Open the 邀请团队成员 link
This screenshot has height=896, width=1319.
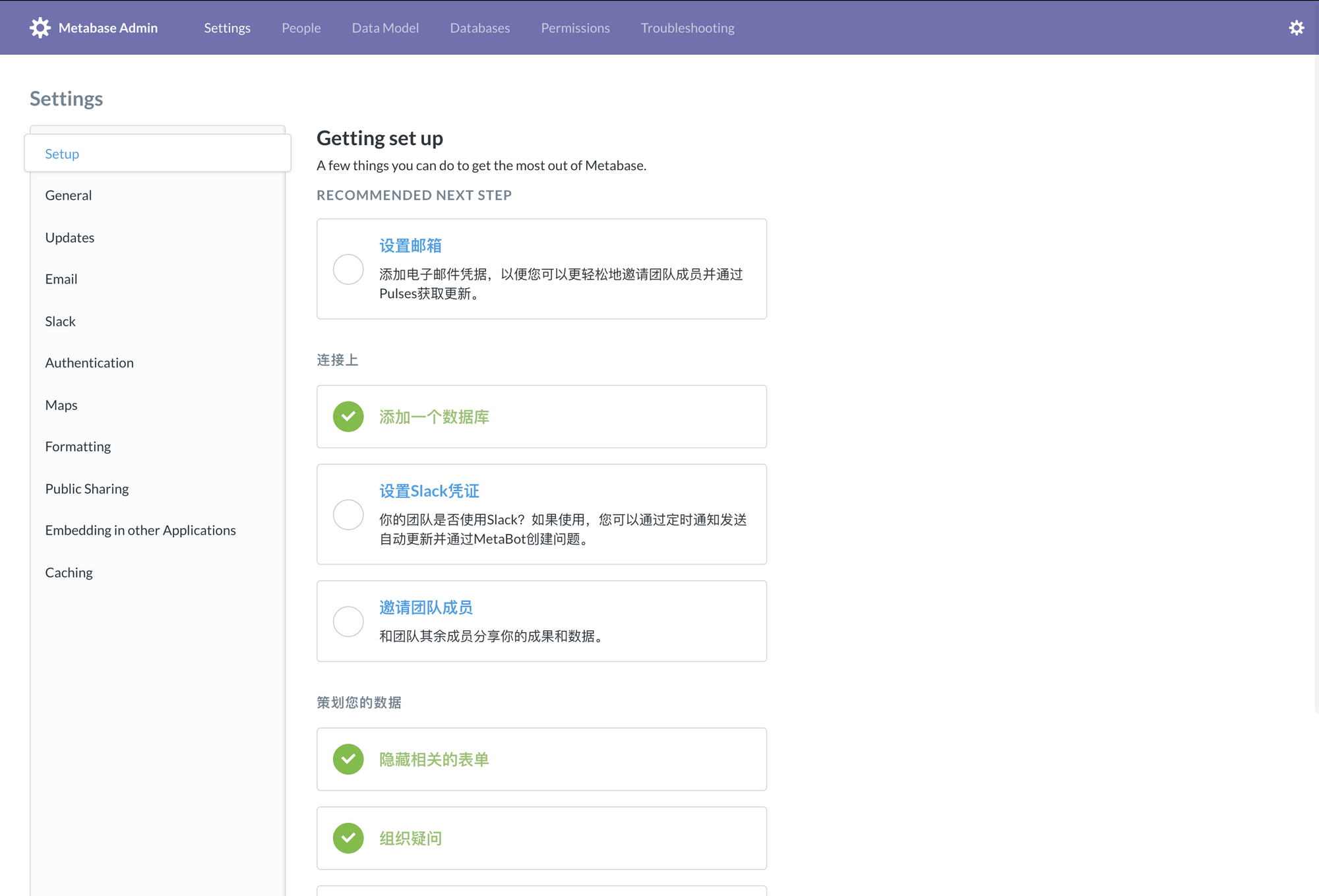[x=425, y=608]
